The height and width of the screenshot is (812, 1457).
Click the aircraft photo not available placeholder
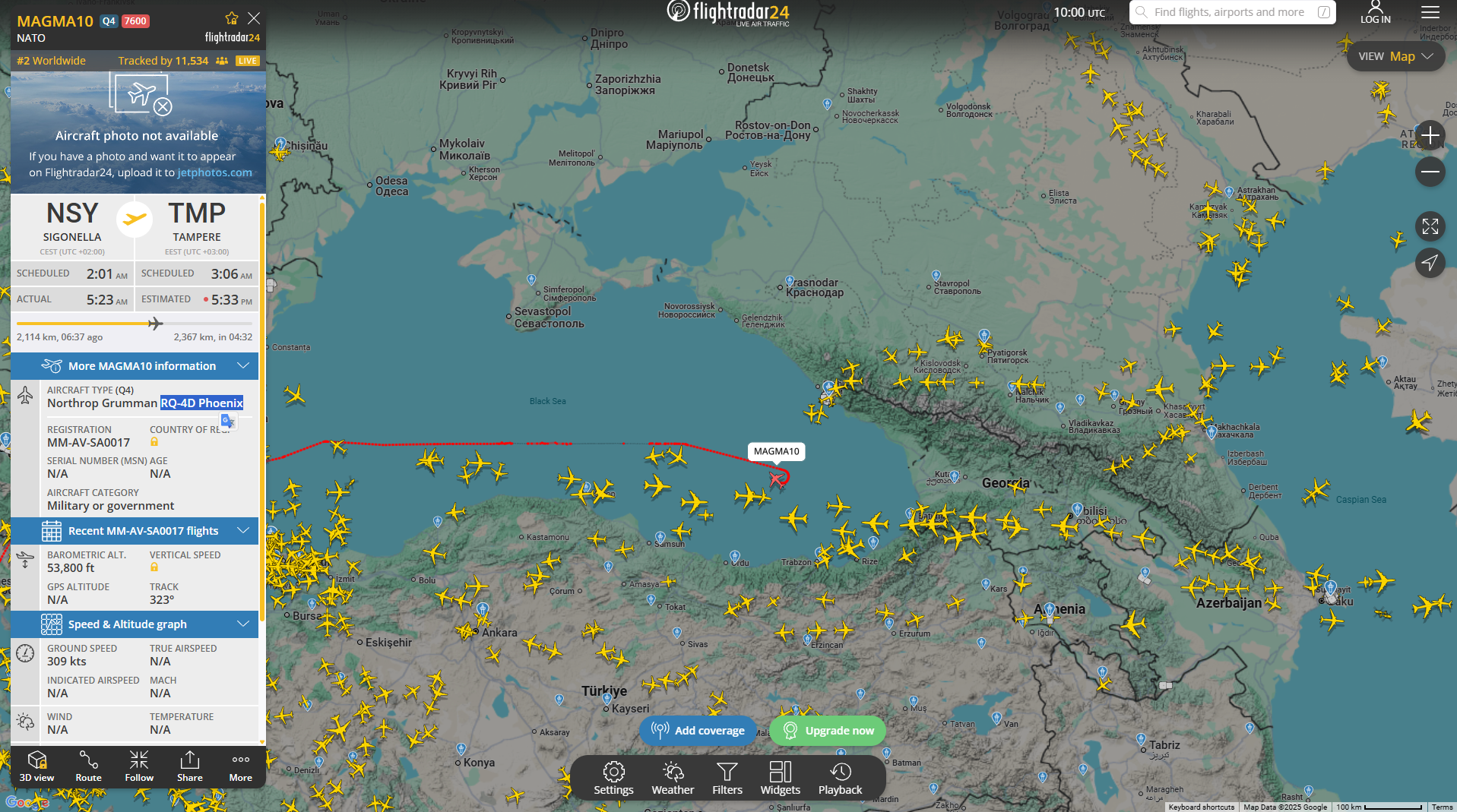(x=138, y=132)
